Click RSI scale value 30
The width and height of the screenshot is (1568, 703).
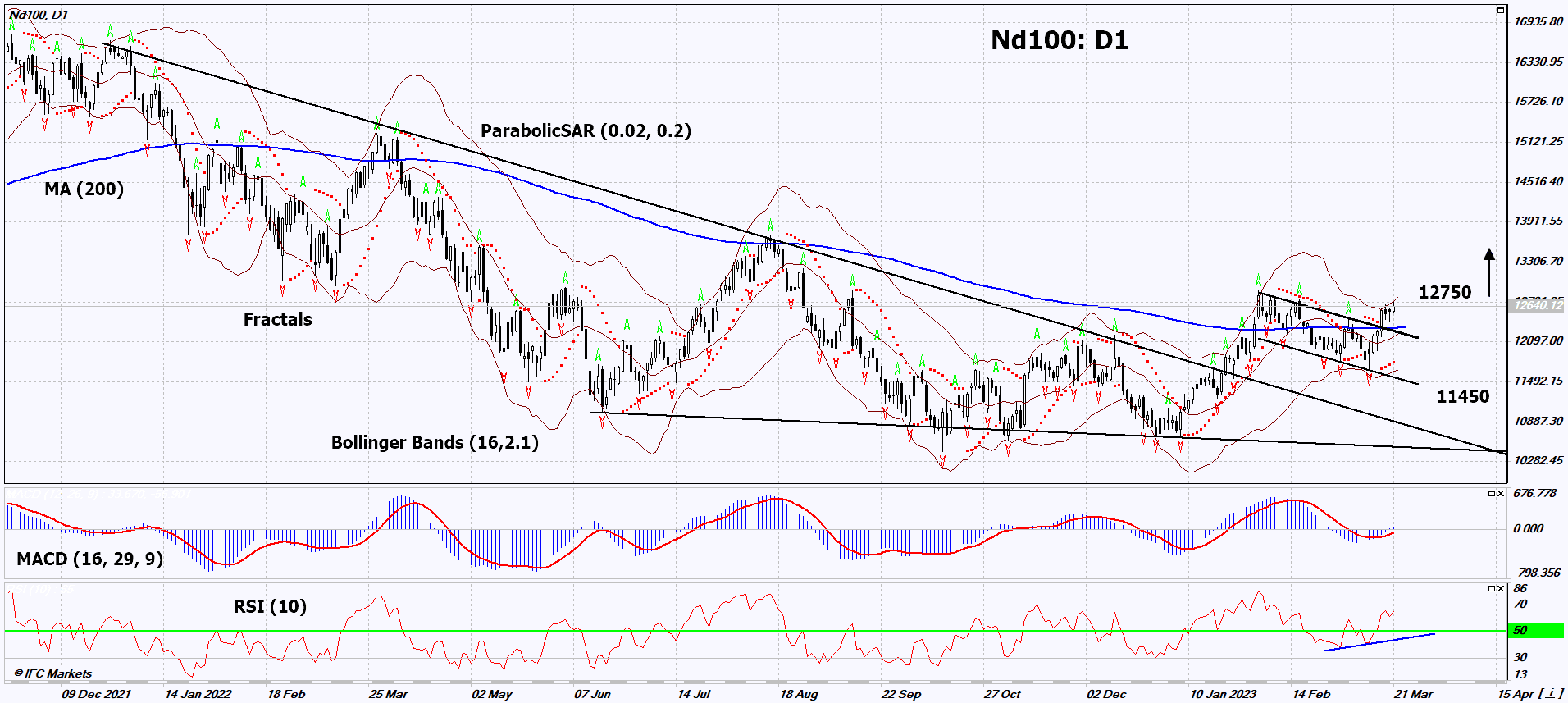pos(1520,657)
